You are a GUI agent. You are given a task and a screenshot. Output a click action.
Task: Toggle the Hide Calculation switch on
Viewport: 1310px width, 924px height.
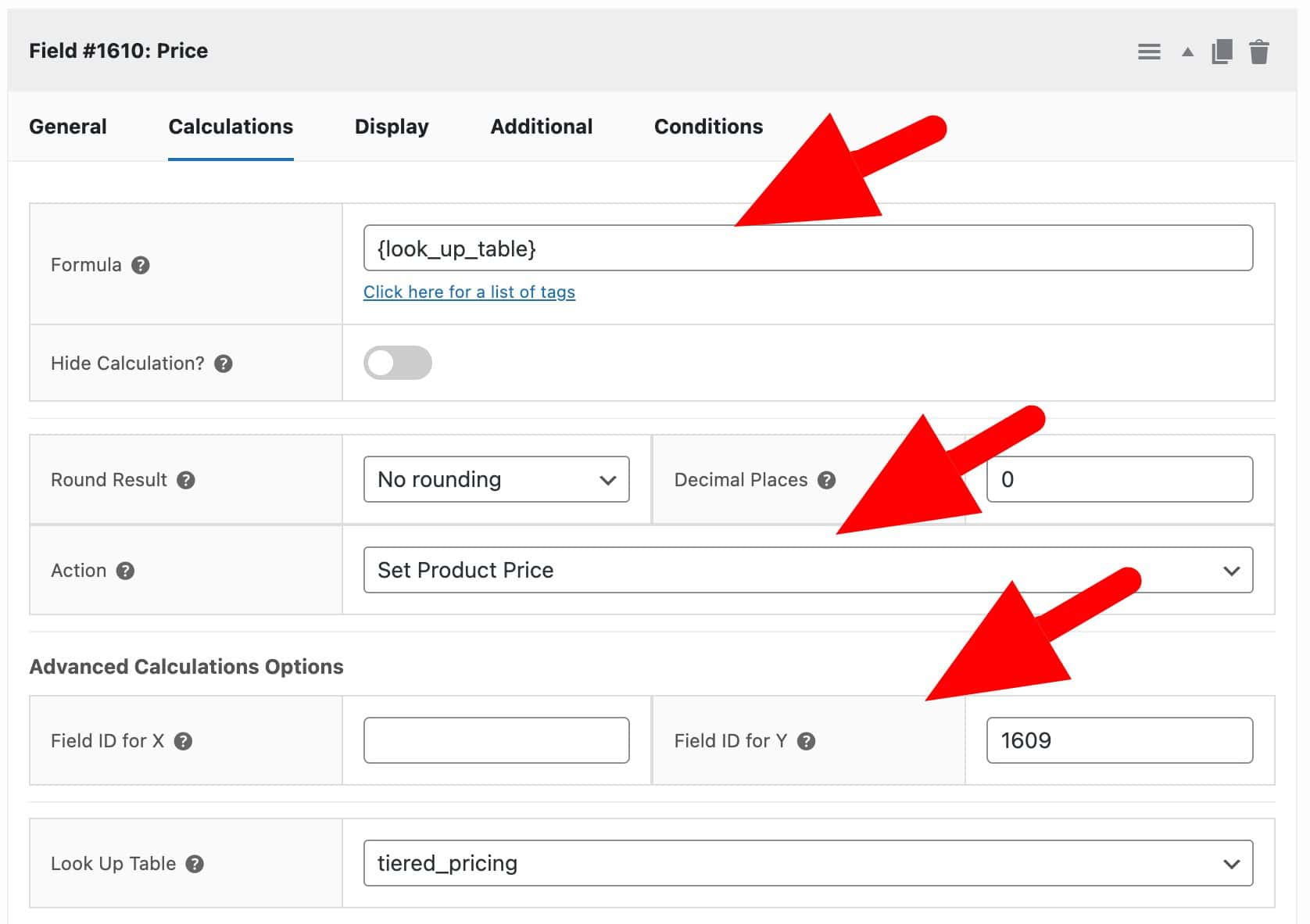(398, 363)
